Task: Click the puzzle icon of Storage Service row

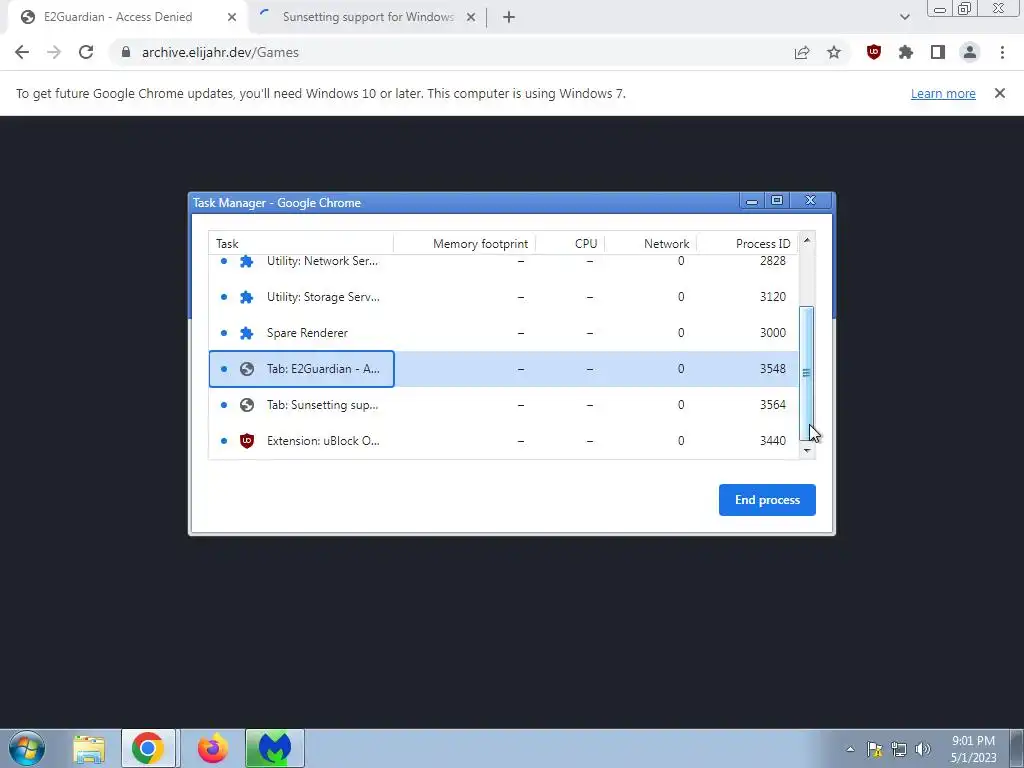Action: pyautogui.click(x=246, y=297)
